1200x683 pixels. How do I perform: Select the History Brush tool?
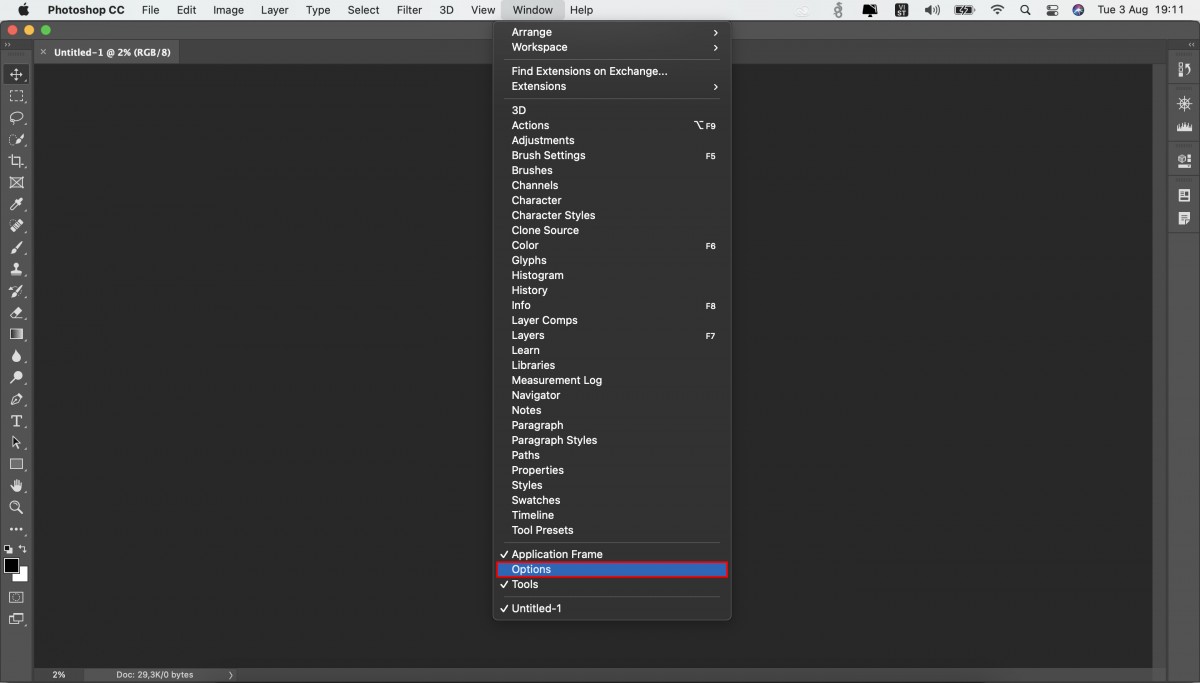tap(16, 291)
